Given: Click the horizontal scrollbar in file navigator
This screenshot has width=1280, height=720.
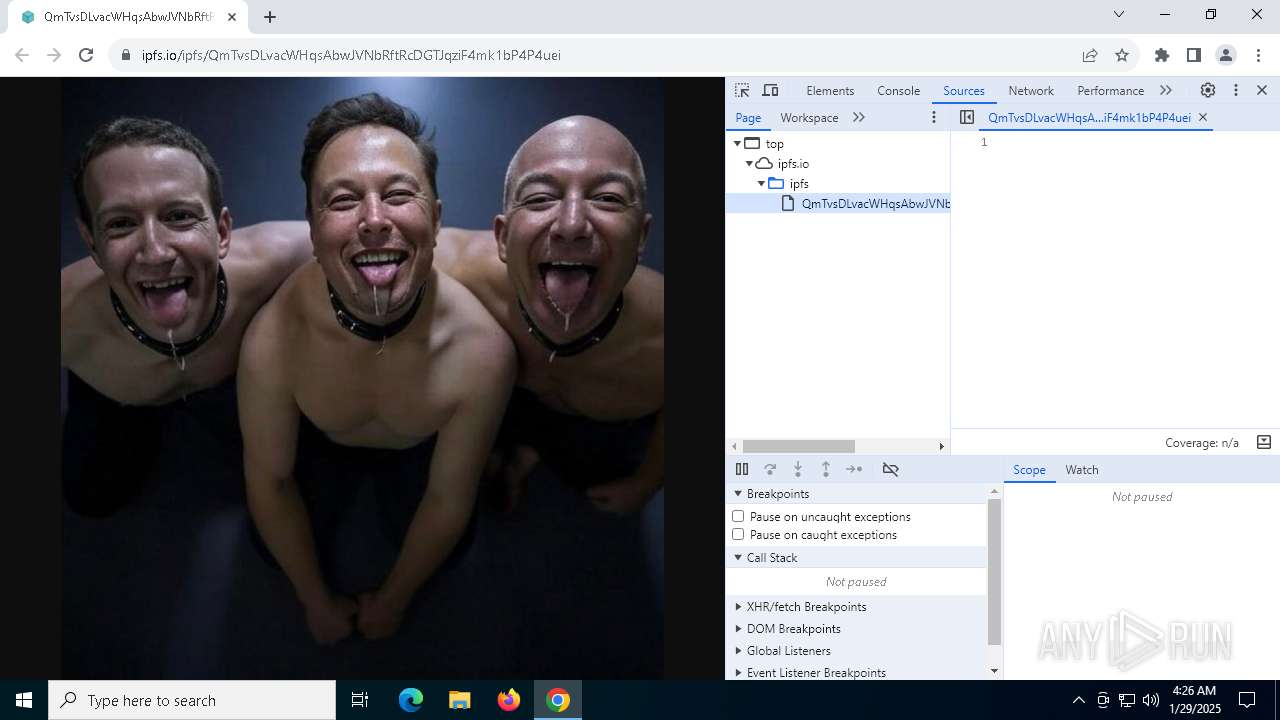Looking at the screenshot, I should [798, 446].
